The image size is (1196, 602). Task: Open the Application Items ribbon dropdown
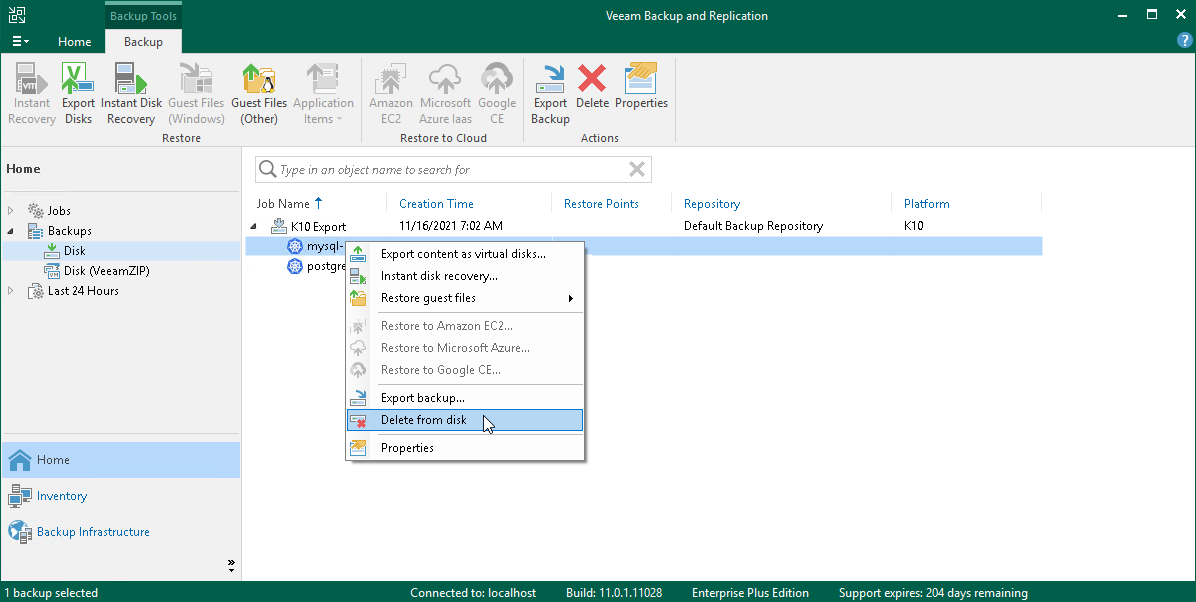coord(323,94)
